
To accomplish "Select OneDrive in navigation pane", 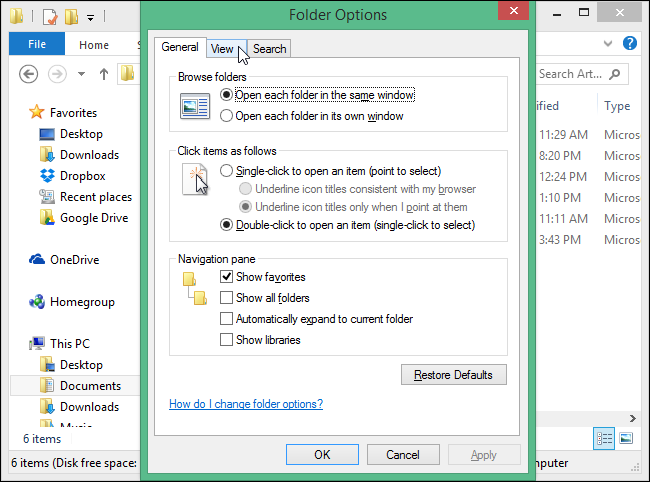I will pyautogui.click(x=75, y=260).
